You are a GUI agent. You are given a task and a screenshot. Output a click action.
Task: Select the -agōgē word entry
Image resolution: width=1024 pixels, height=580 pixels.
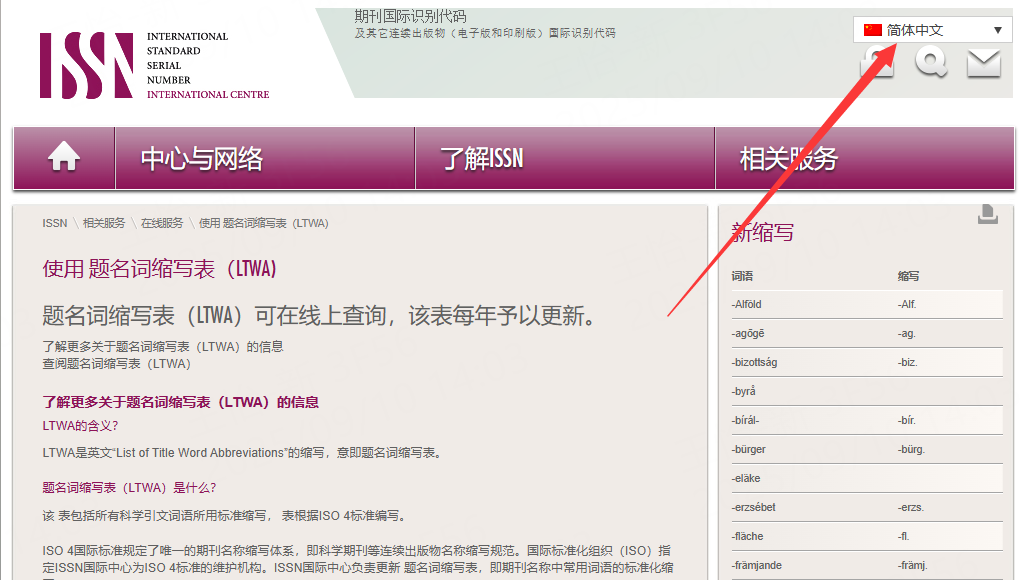pyautogui.click(x=748, y=334)
